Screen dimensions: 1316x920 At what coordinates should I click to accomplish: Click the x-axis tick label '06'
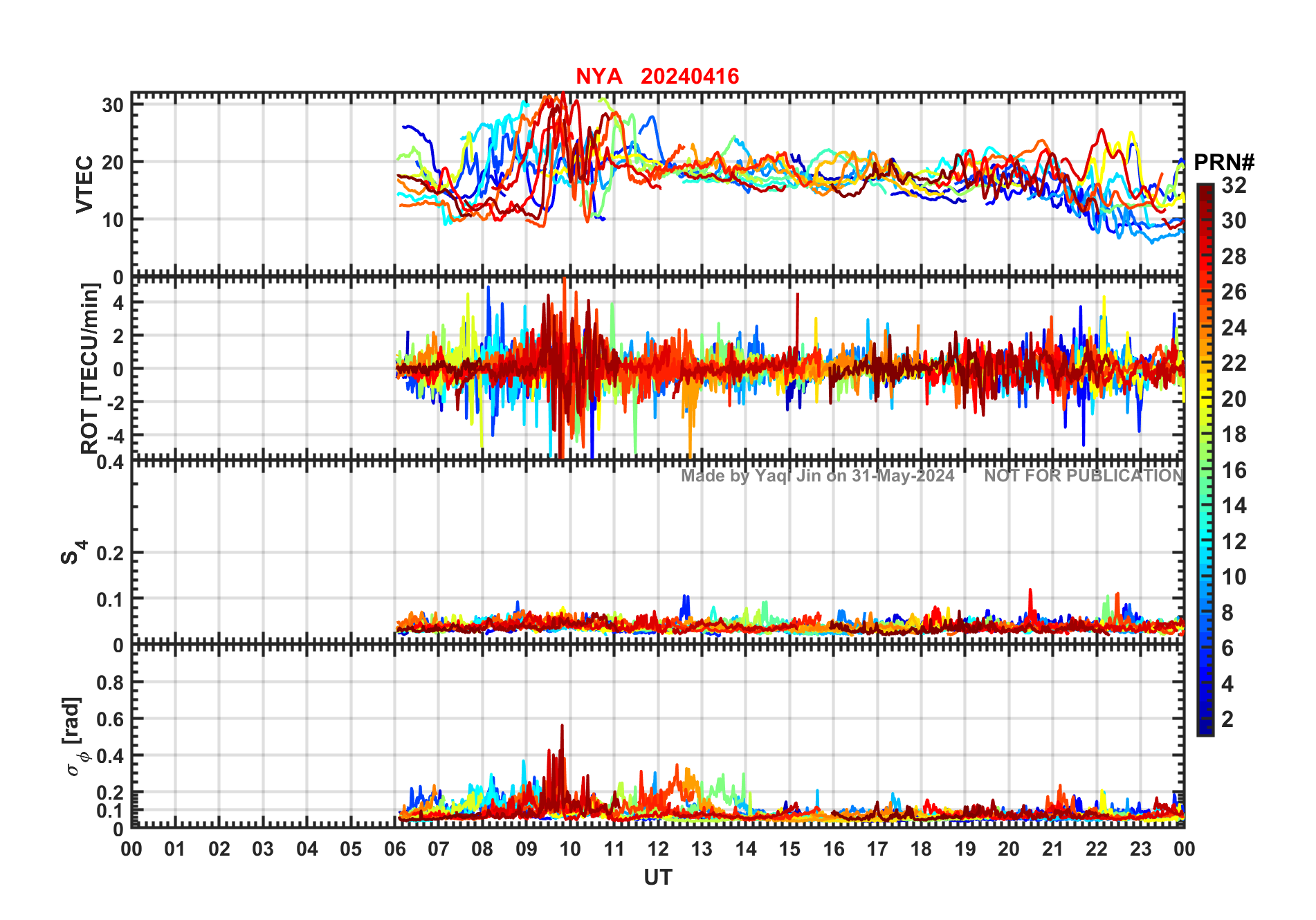(394, 849)
